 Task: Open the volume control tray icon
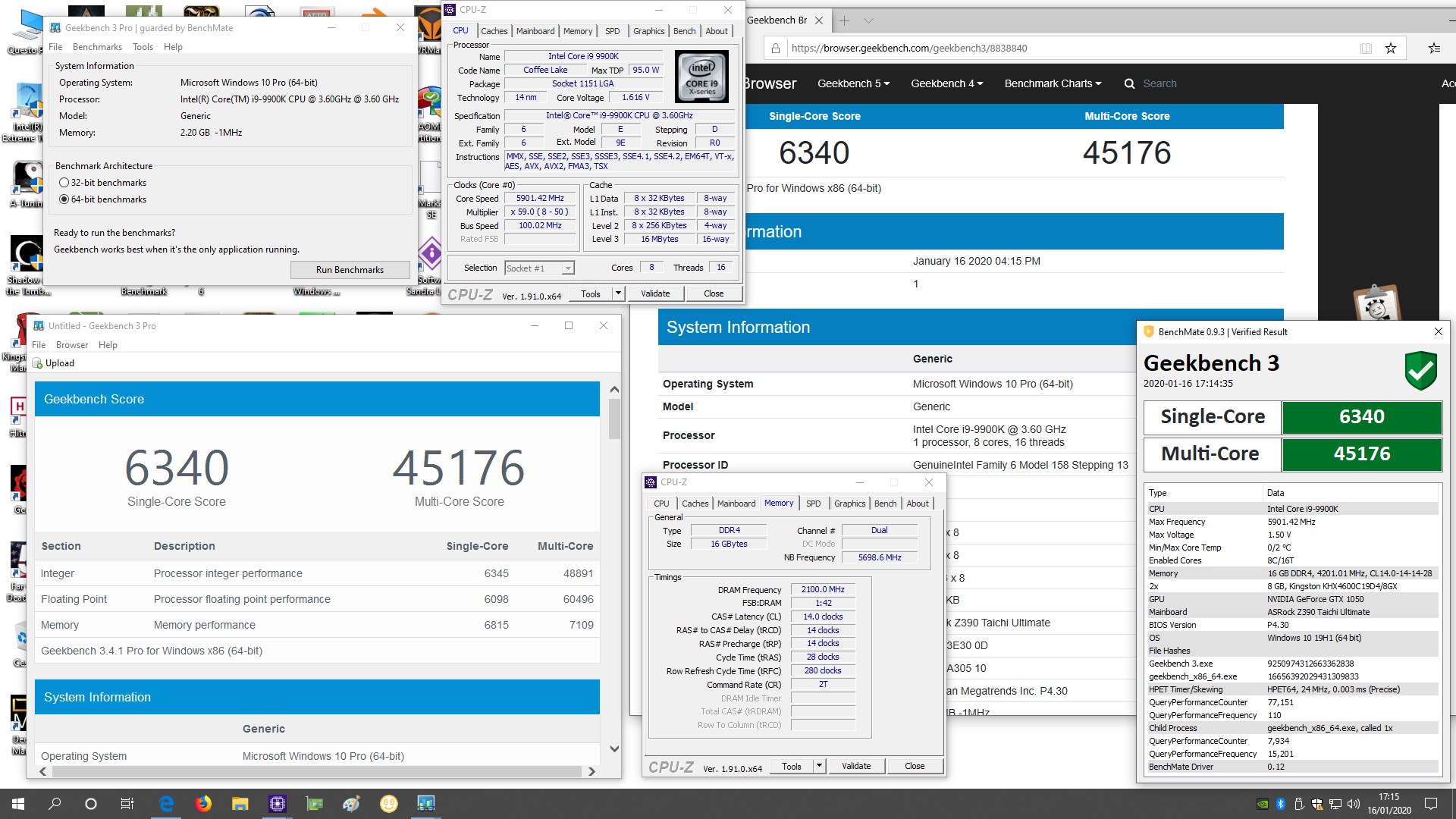tap(1354, 804)
